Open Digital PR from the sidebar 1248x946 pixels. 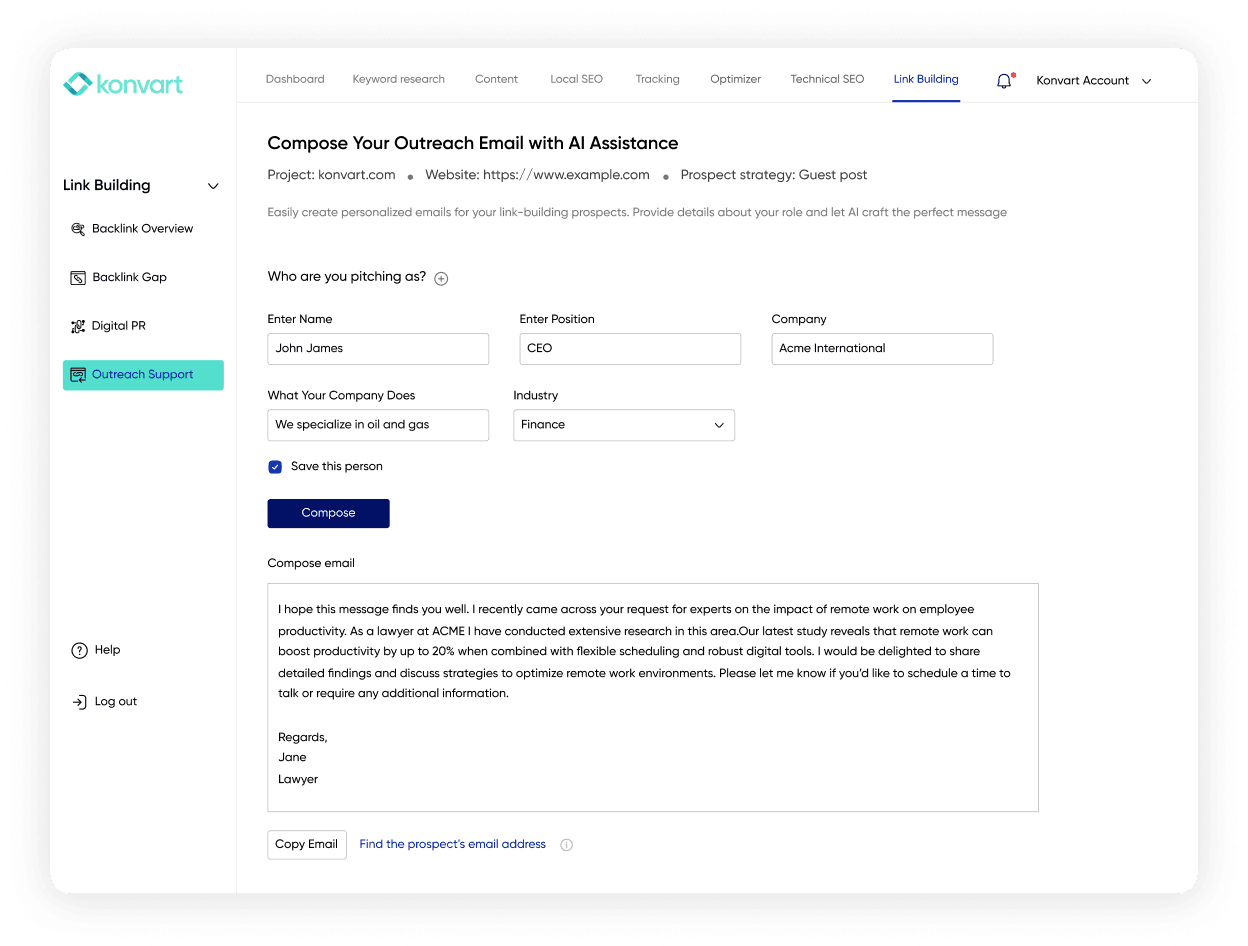coord(78,325)
